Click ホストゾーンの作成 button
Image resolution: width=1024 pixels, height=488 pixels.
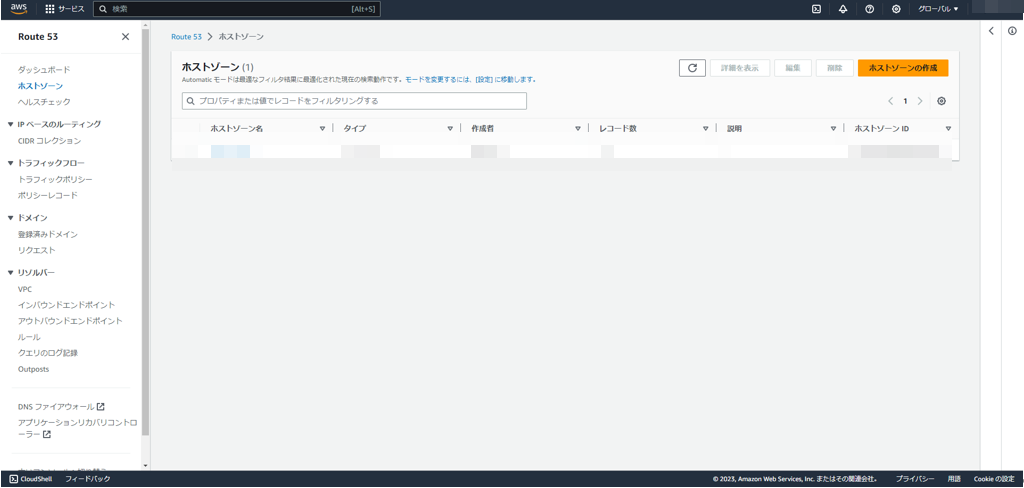coord(903,68)
